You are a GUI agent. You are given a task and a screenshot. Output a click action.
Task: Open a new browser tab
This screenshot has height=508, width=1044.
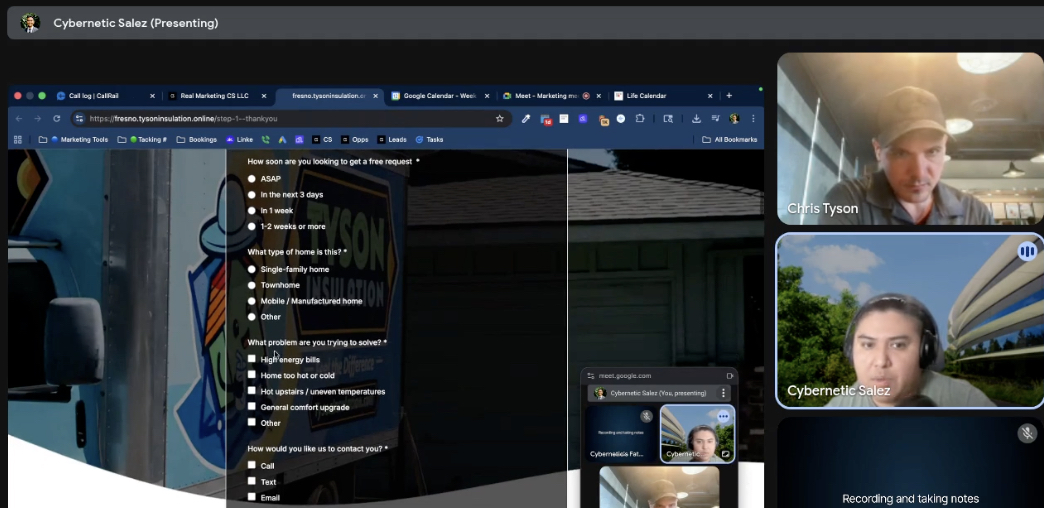coord(729,96)
